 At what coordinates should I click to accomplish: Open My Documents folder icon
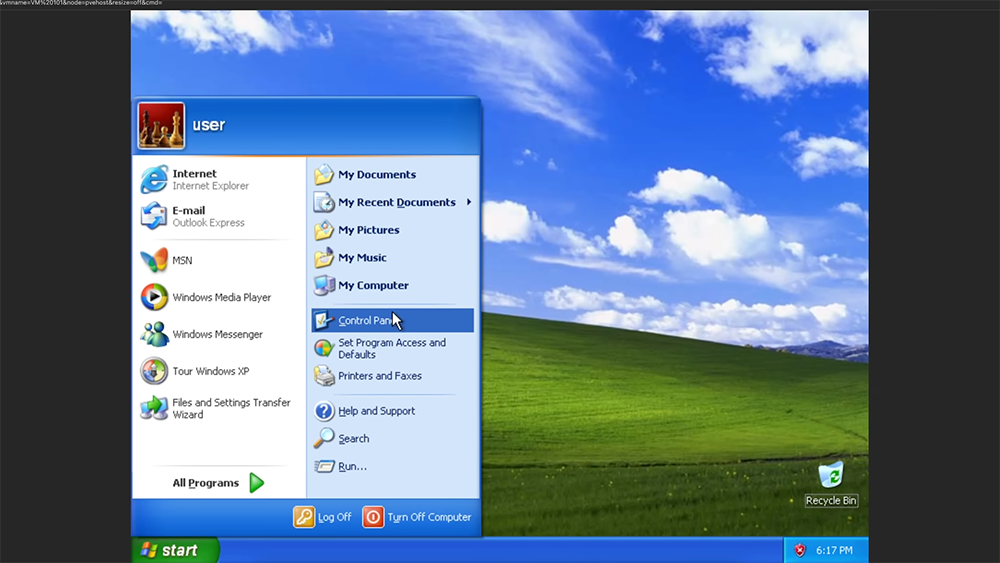324,174
